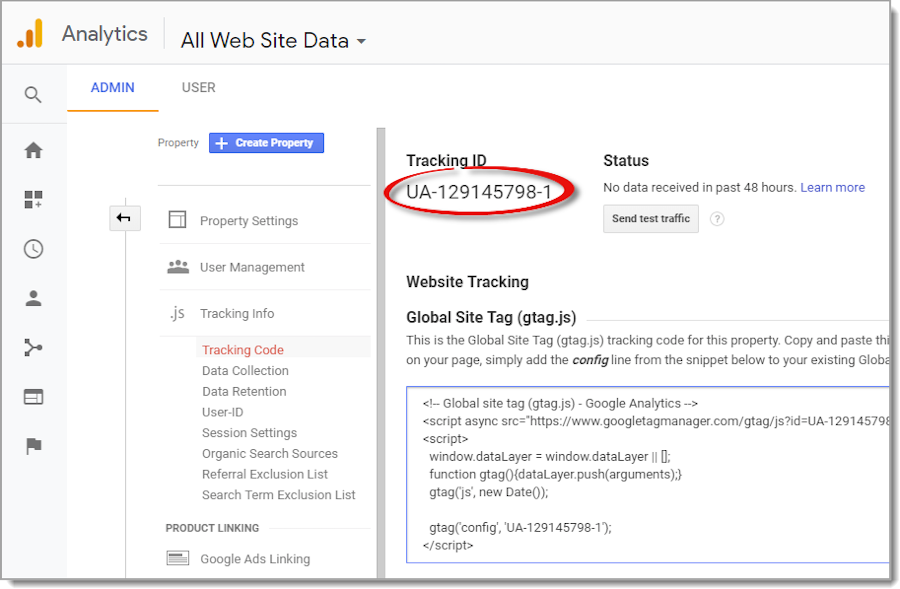Click the PRODUCT LINKING section label
Viewport: 900px width, 589px height.
[212, 528]
